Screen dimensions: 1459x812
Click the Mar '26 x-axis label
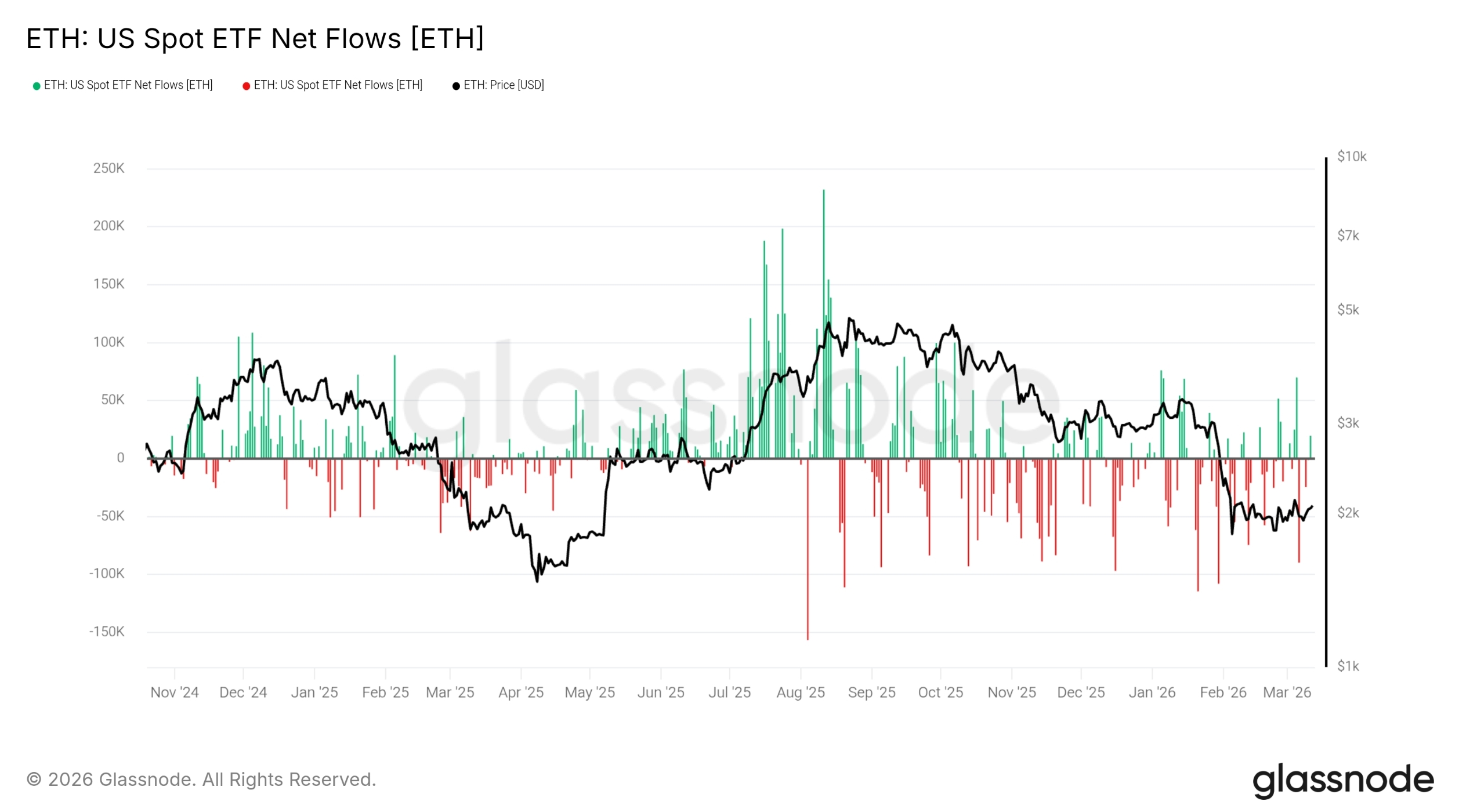(1287, 693)
